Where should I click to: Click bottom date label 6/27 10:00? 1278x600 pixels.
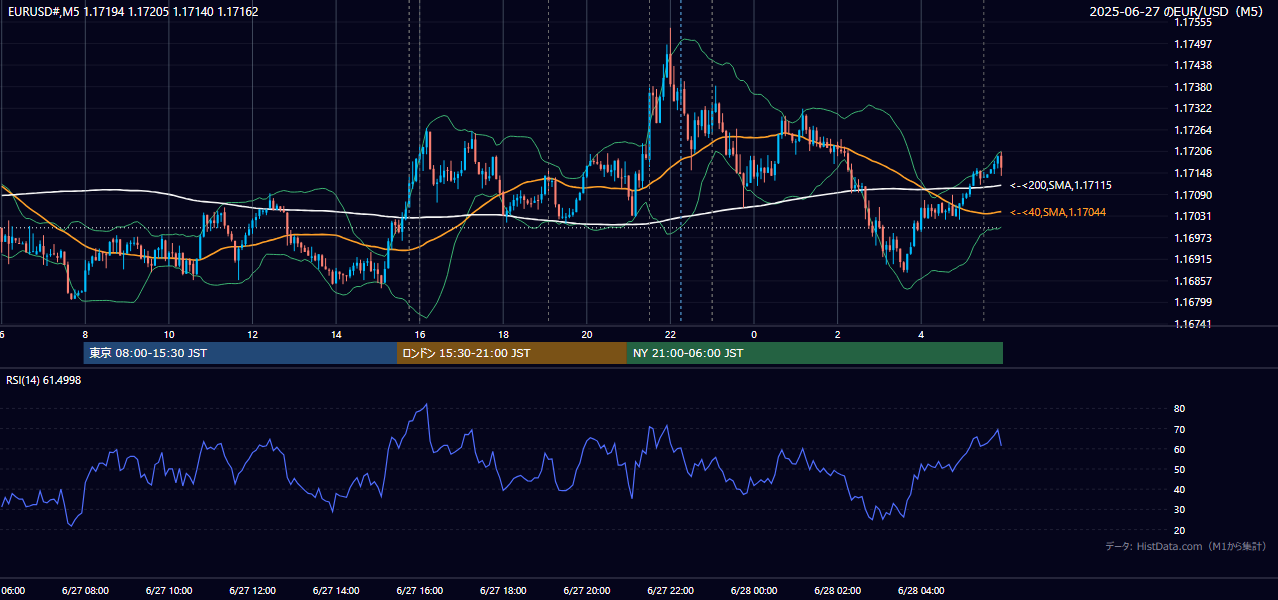tap(169, 590)
